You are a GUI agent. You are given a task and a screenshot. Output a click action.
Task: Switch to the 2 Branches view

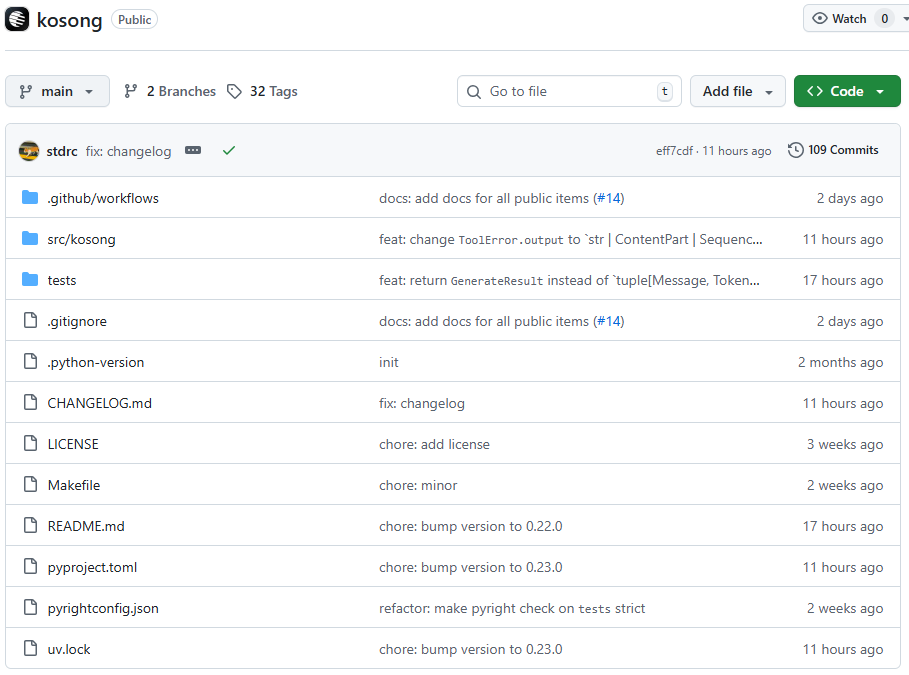pyautogui.click(x=180, y=90)
